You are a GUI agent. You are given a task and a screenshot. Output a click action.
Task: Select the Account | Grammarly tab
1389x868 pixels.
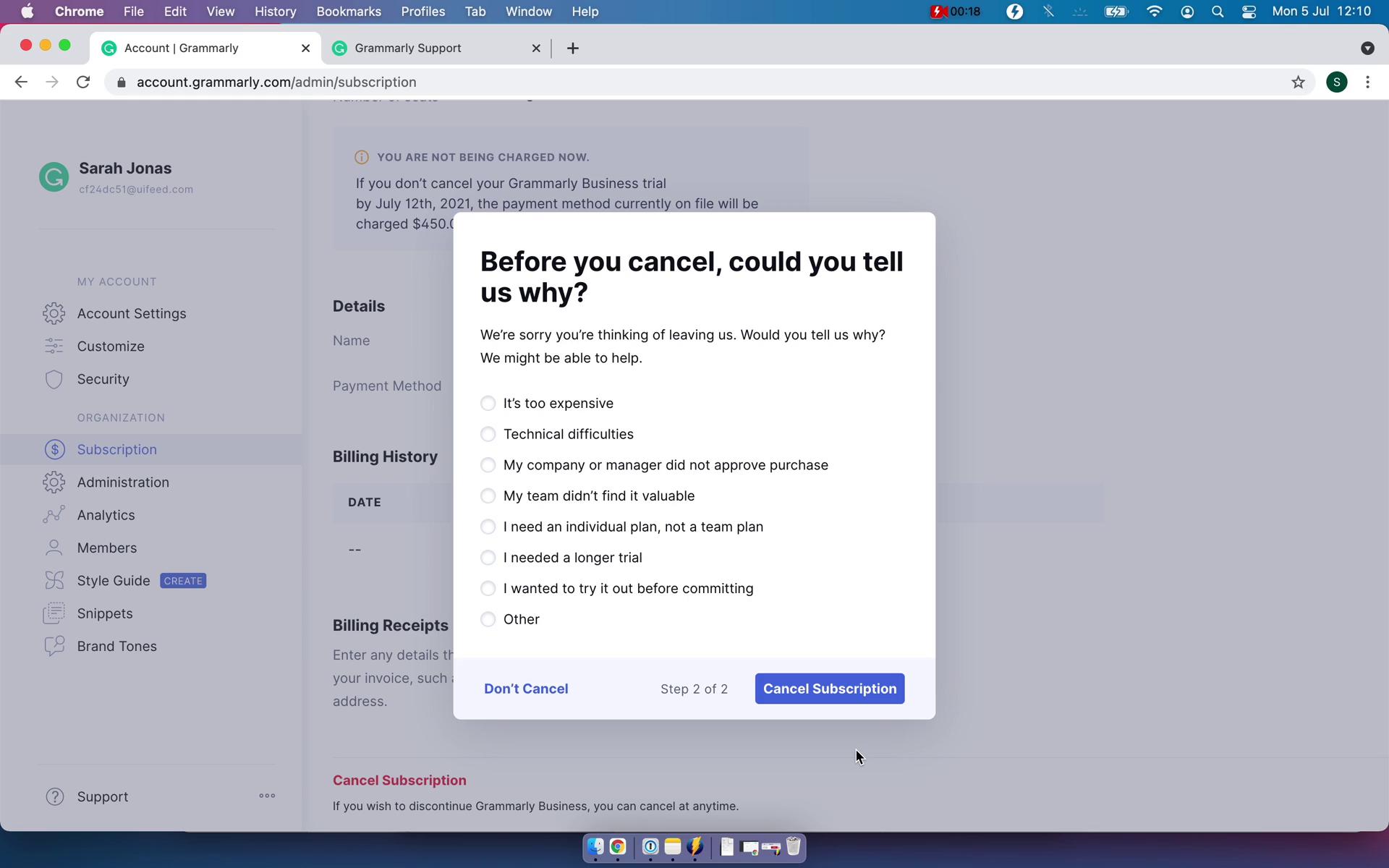pos(206,48)
